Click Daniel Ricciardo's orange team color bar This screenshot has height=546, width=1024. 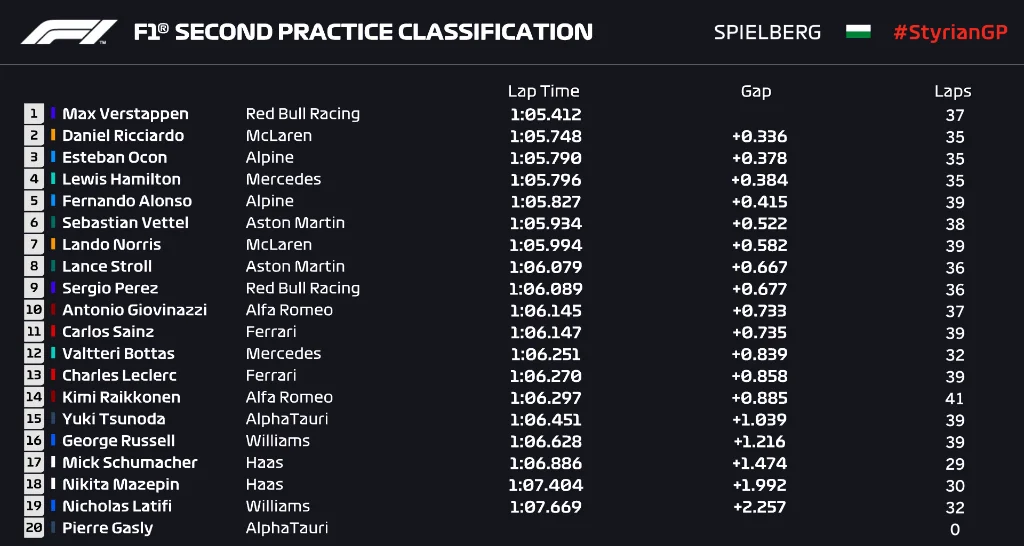pyautogui.click(x=54, y=136)
